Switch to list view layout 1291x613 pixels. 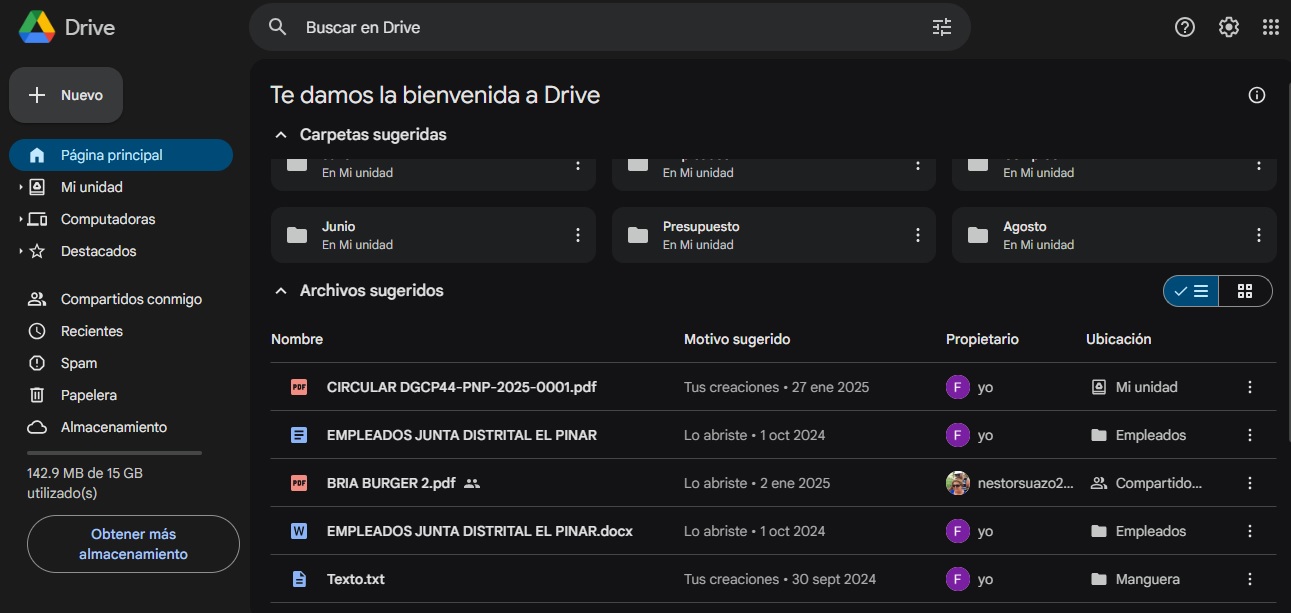[x=1191, y=291]
